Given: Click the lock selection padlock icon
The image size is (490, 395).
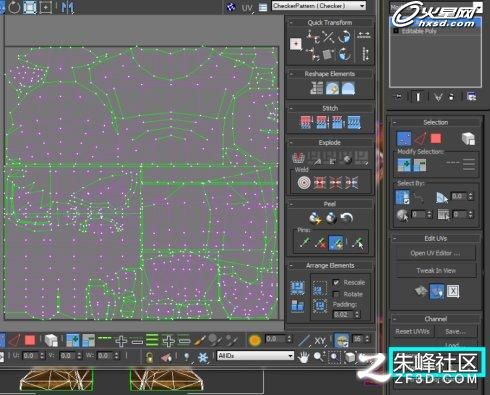Looking at the screenshot, I should tap(150, 358).
